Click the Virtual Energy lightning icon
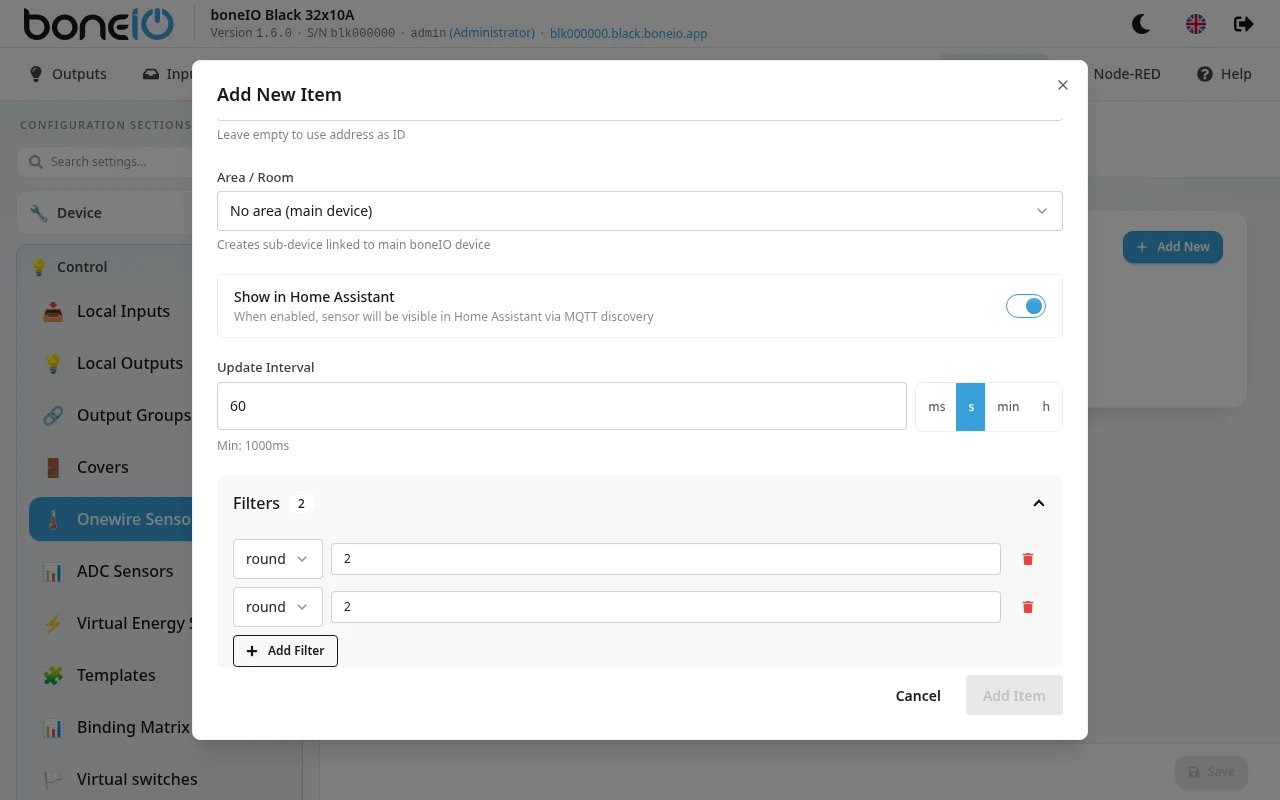 53,623
